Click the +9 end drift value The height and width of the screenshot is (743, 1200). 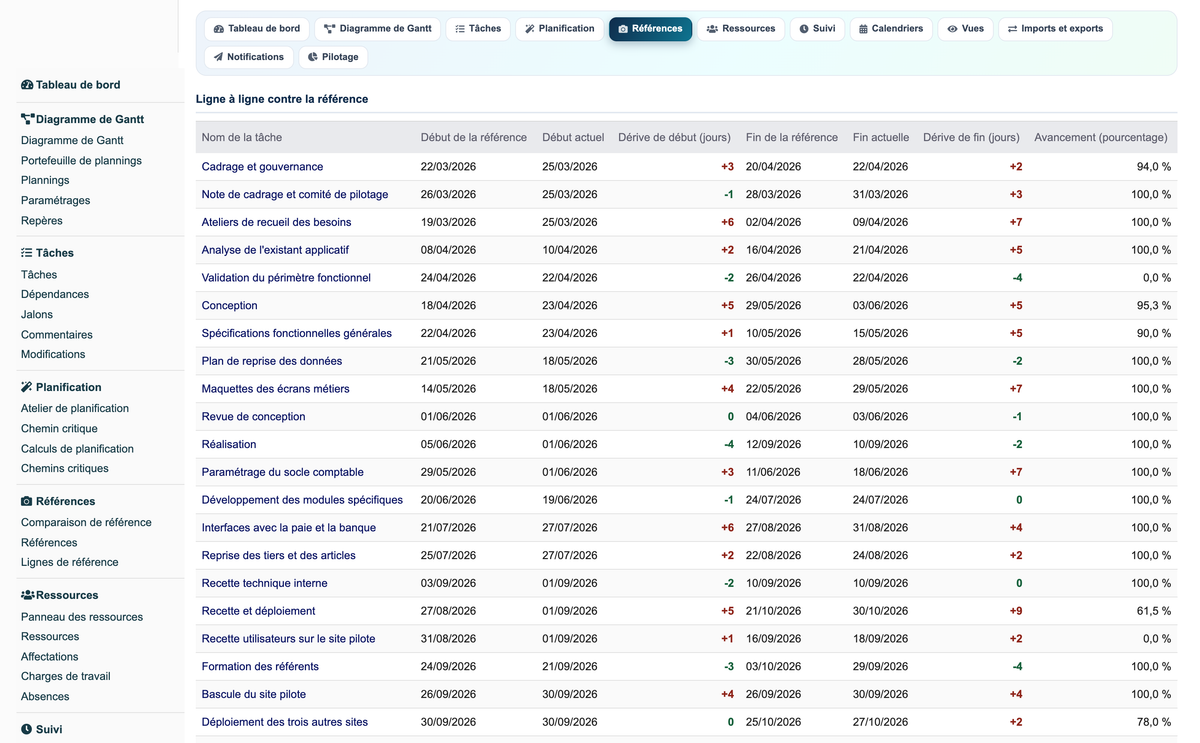(1015, 611)
